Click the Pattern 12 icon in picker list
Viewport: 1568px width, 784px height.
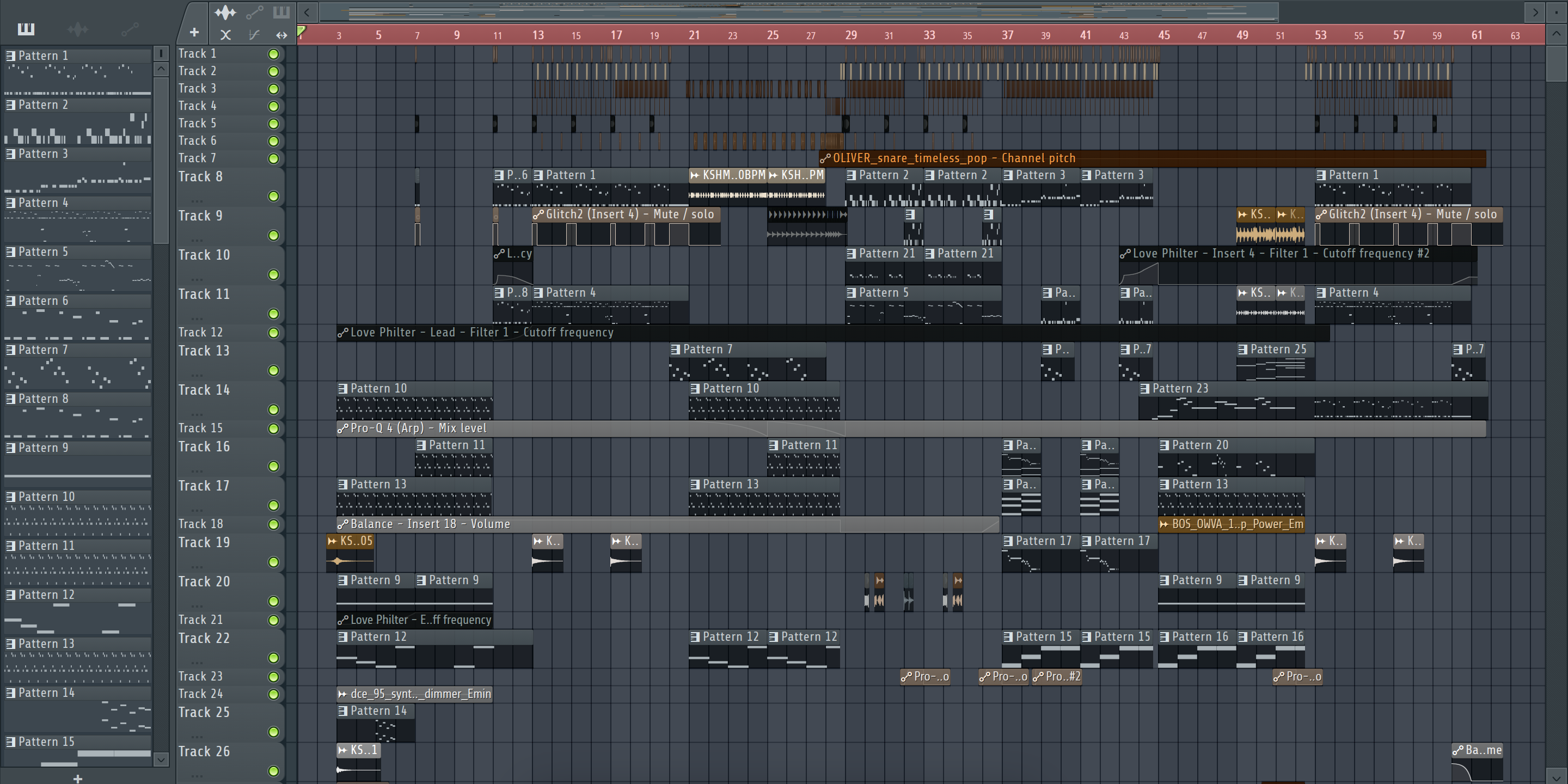point(10,595)
